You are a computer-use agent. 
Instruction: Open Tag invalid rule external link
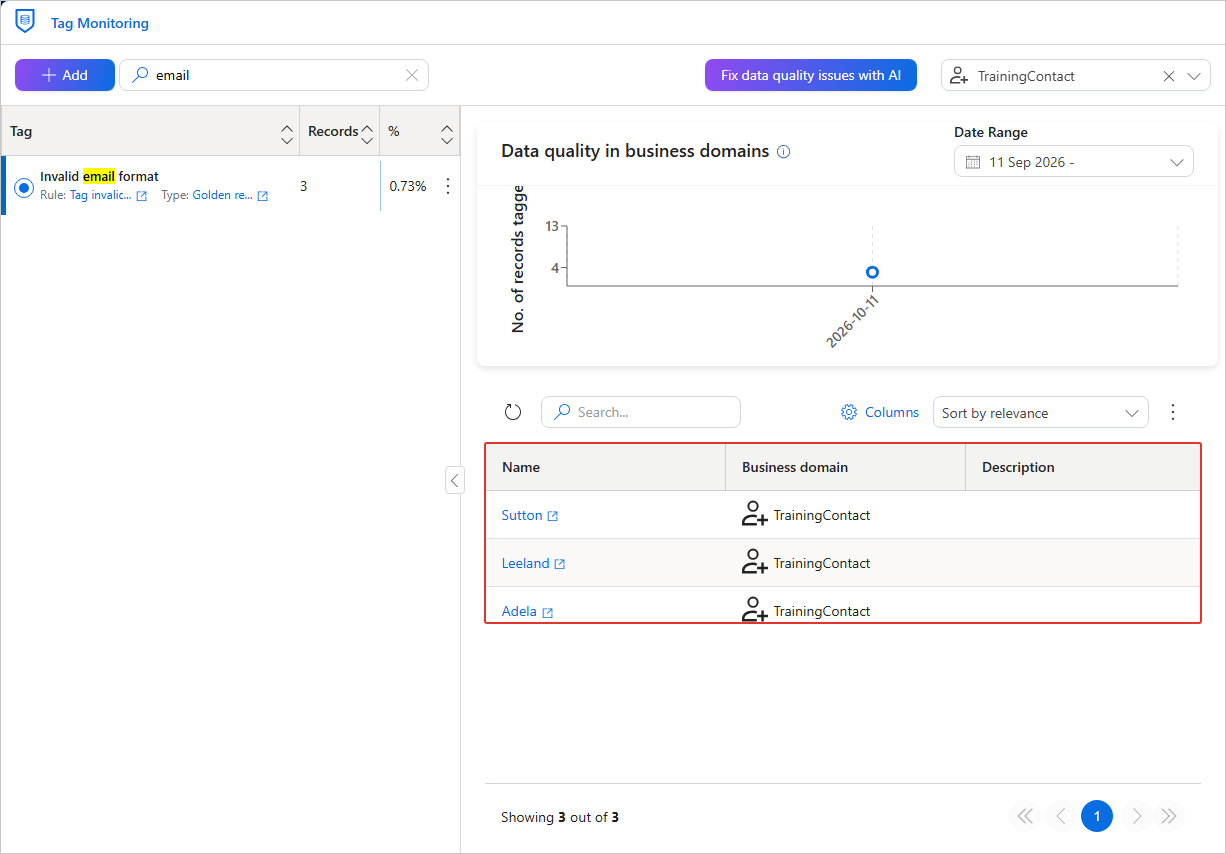point(142,196)
